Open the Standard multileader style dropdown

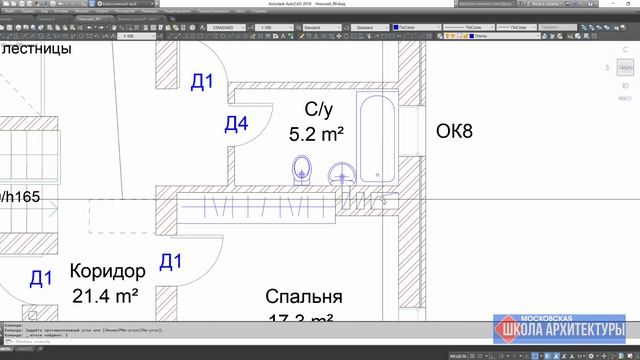pos(370,27)
